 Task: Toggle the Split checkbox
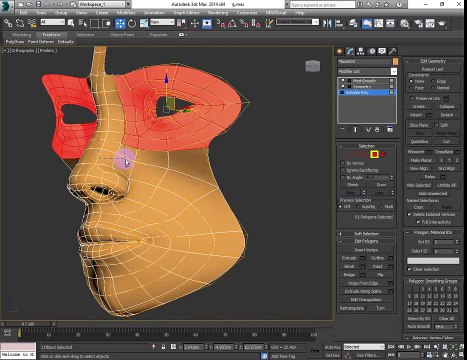436,125
